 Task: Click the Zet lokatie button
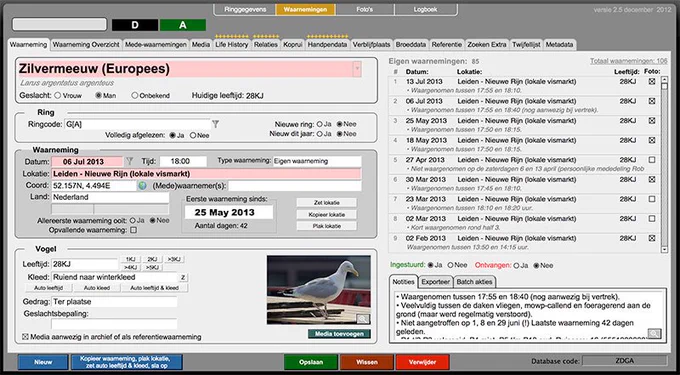[x=327, y=202]
